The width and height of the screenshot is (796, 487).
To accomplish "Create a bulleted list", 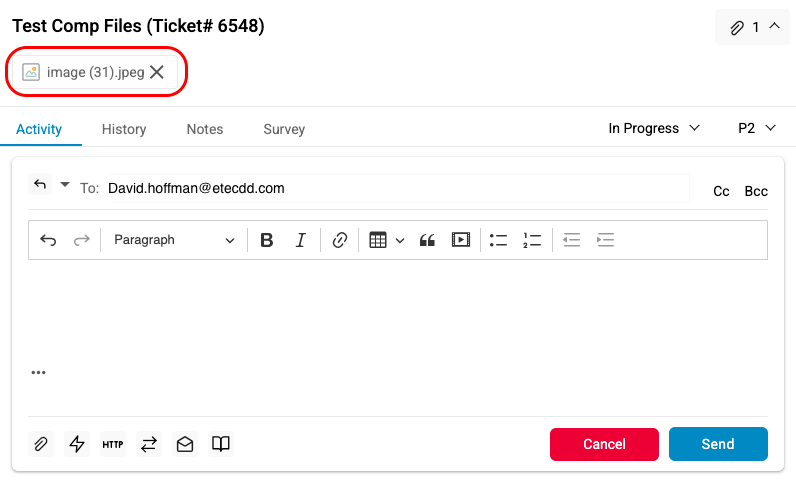I will 498,240.
